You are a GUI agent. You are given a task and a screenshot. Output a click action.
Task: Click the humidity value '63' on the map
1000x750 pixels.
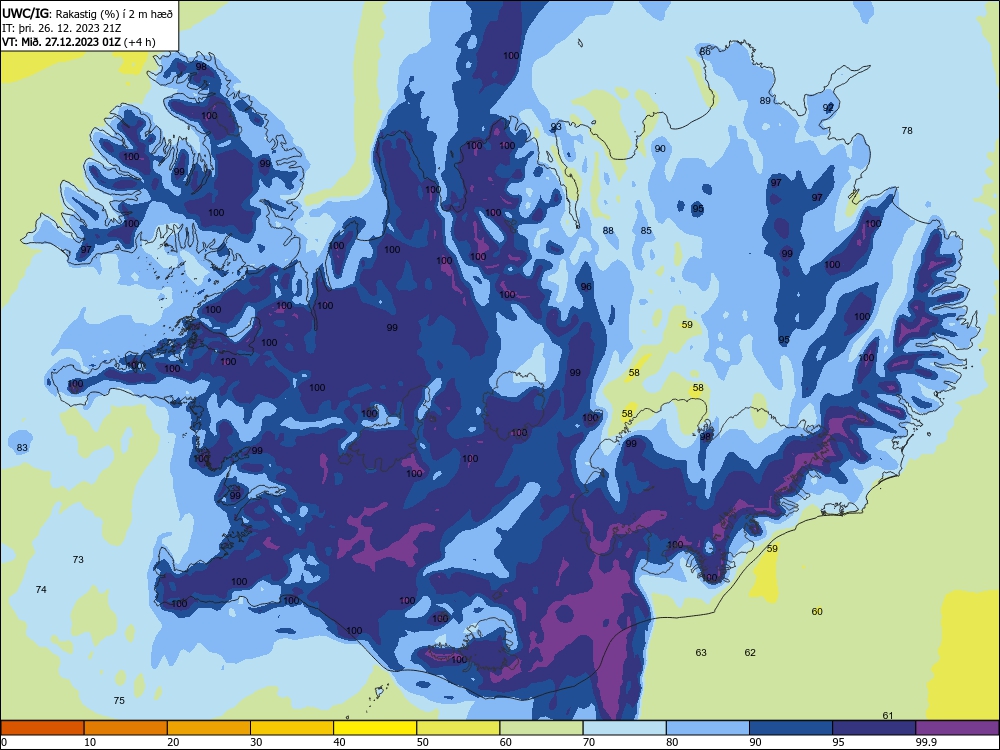pos(701,653)
